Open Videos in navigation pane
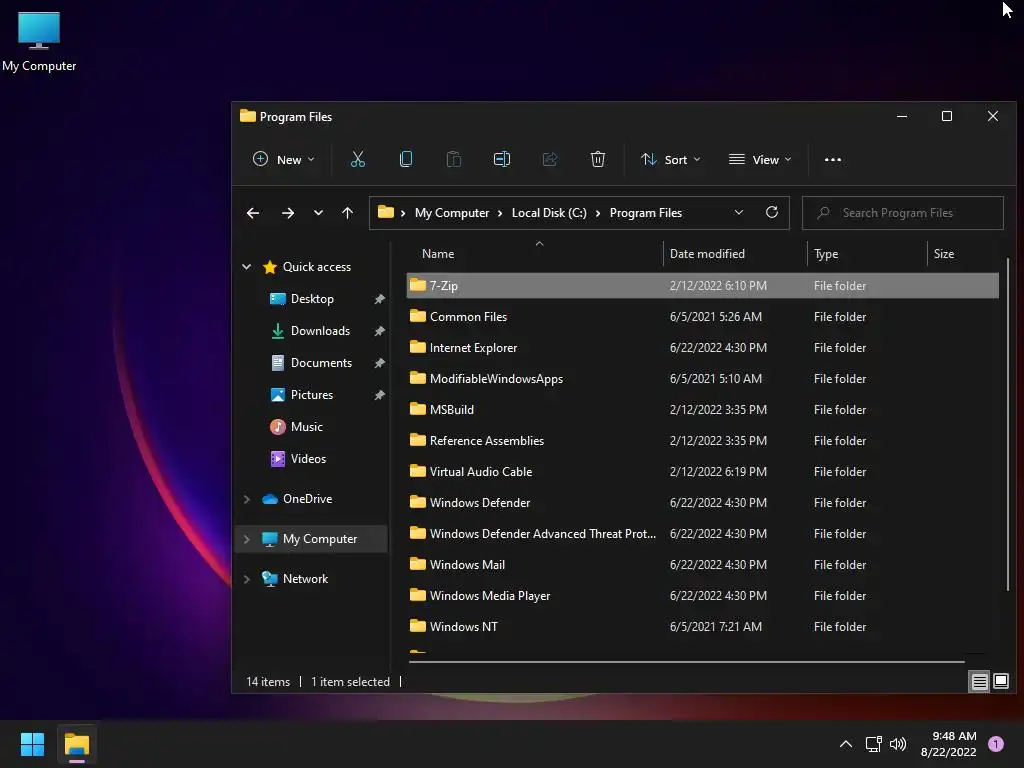Image resolution: width=1024 pixels, height=768 pixels. (x=308, y=459)
